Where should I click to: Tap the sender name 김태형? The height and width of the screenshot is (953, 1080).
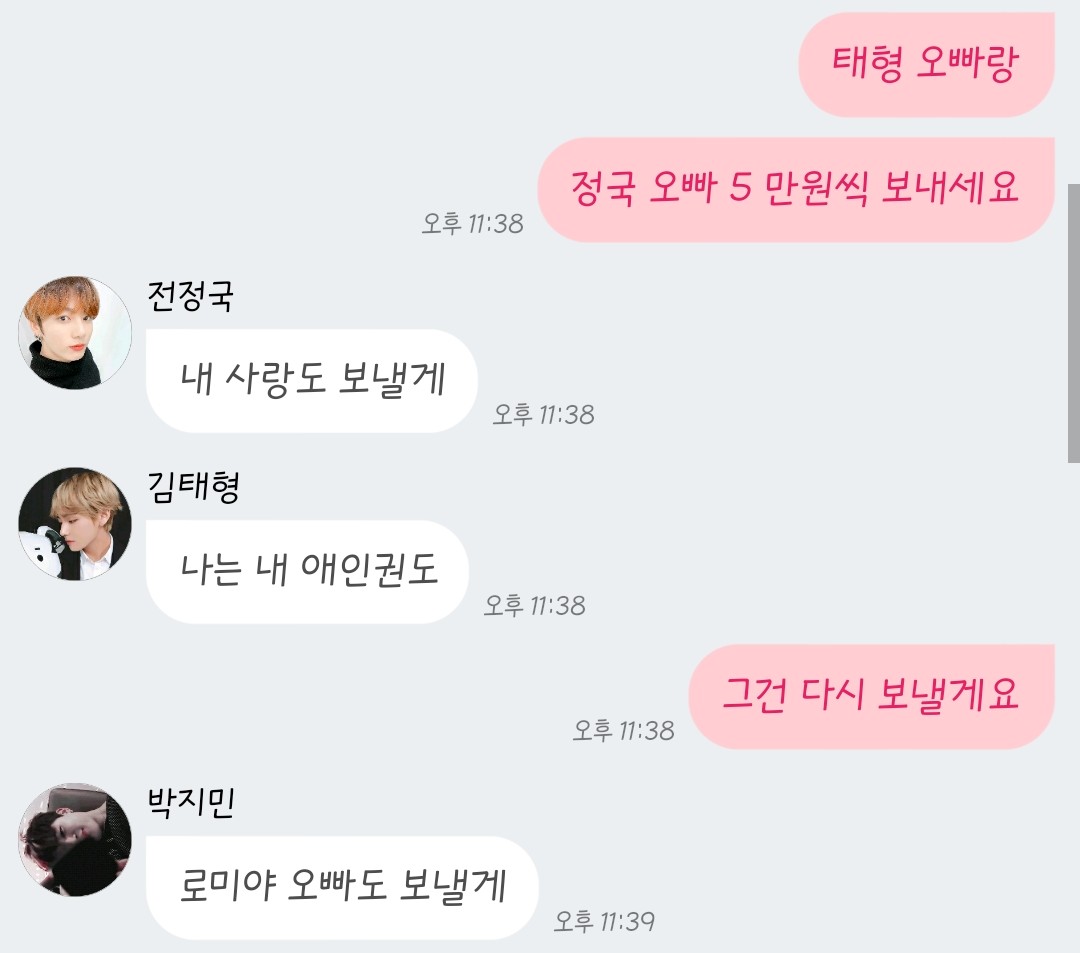pos(194,488)
